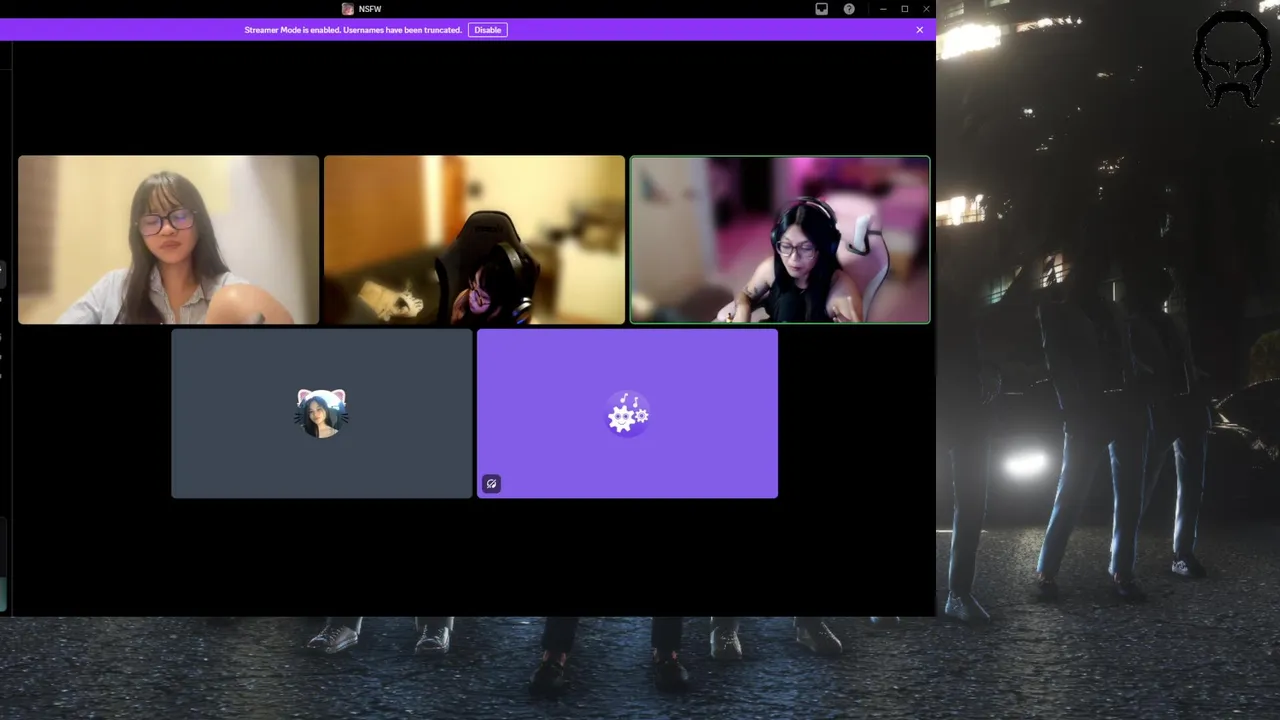Dismiss the Streamer Mode notice banner
Image resolution: width=1280 pixels, height=720 pixels.
(x=919, y=30)
